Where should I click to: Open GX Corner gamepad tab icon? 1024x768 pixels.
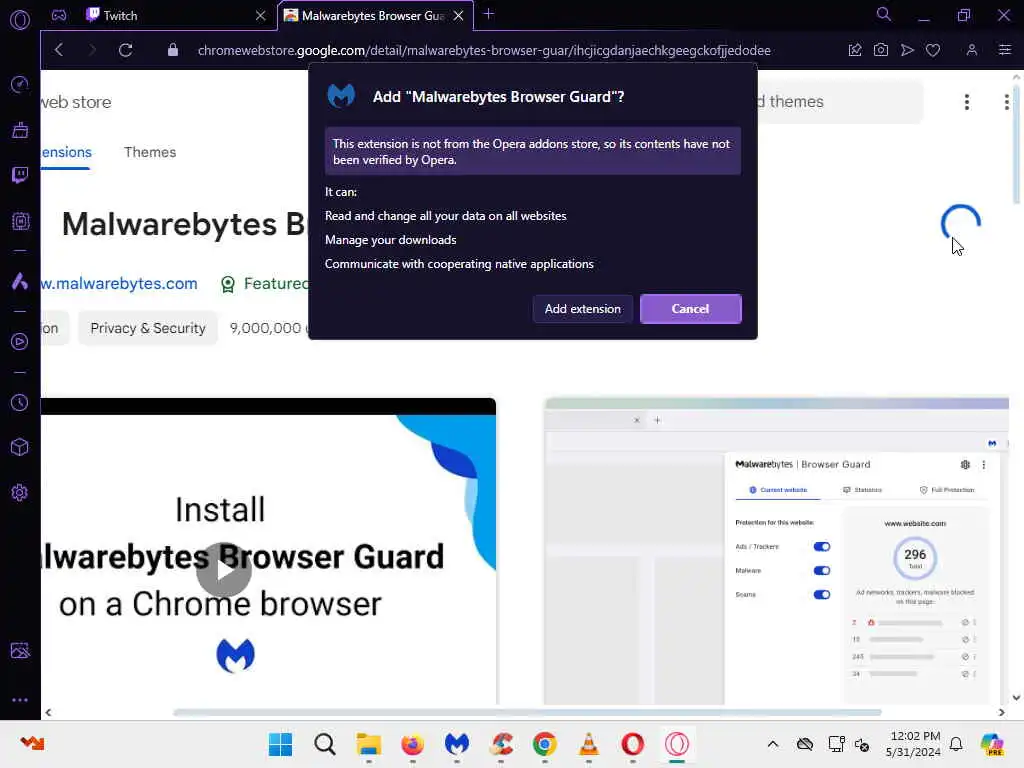[59, 15]
